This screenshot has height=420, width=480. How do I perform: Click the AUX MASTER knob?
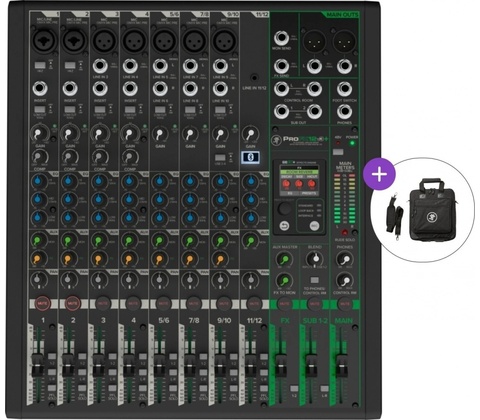[284, 259]
